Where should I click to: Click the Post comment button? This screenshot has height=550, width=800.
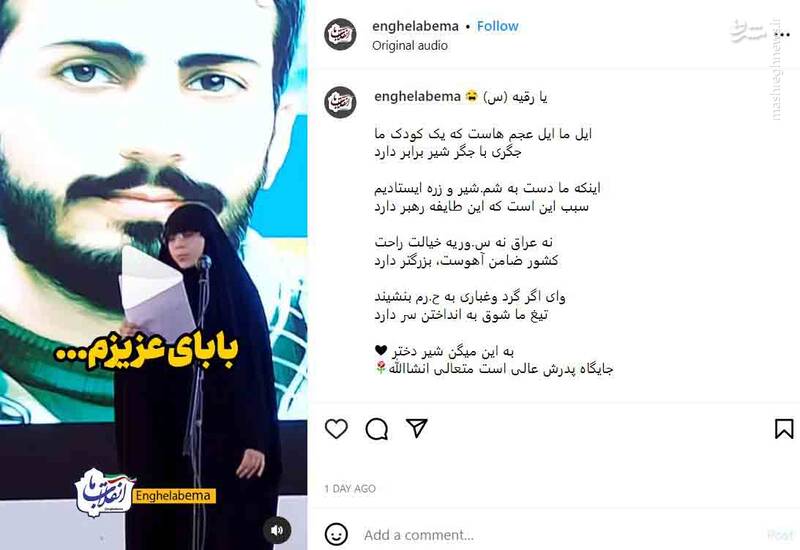tap(780, 535)
